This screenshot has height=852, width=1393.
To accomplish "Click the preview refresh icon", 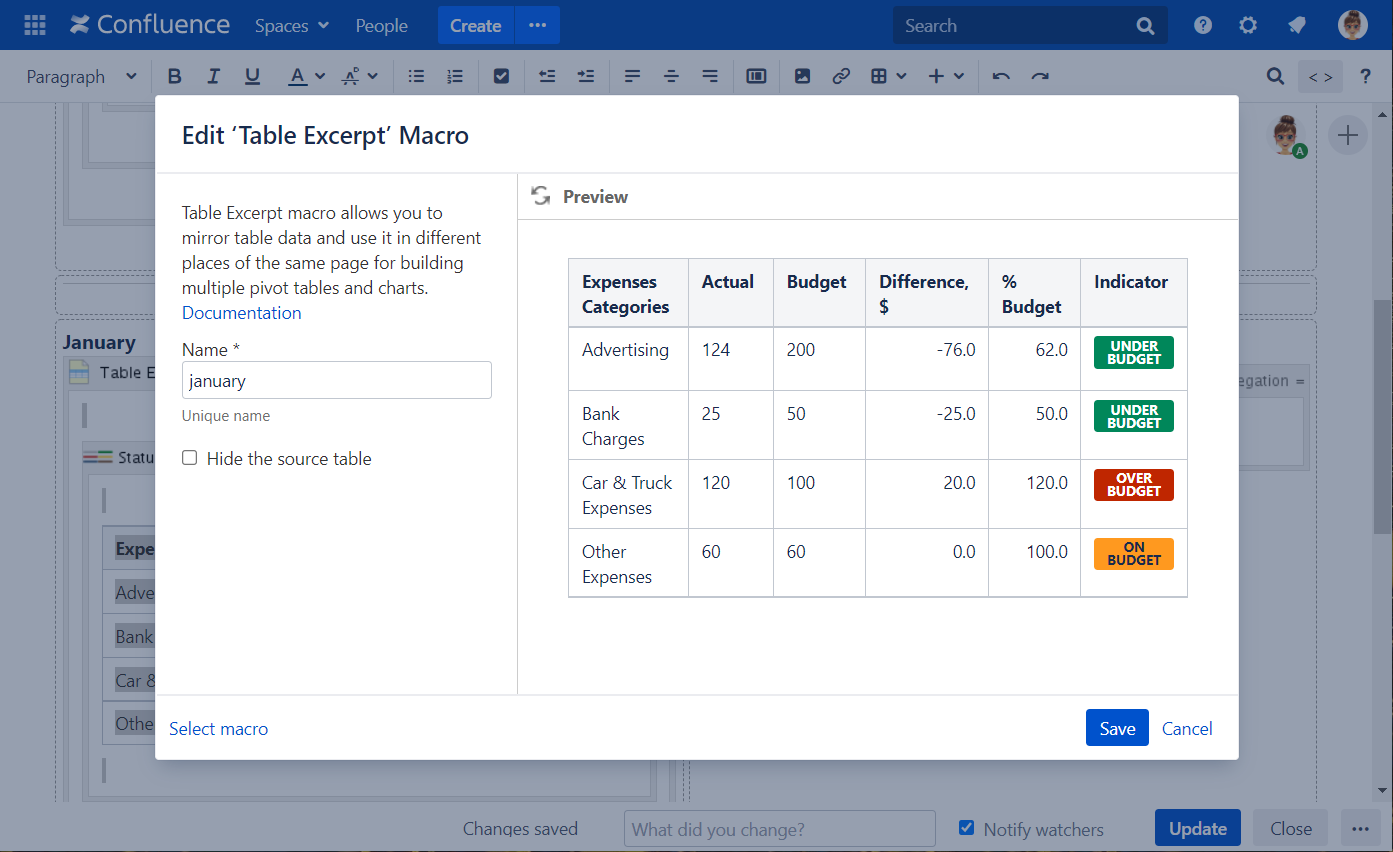I will [x=541, y=196].
